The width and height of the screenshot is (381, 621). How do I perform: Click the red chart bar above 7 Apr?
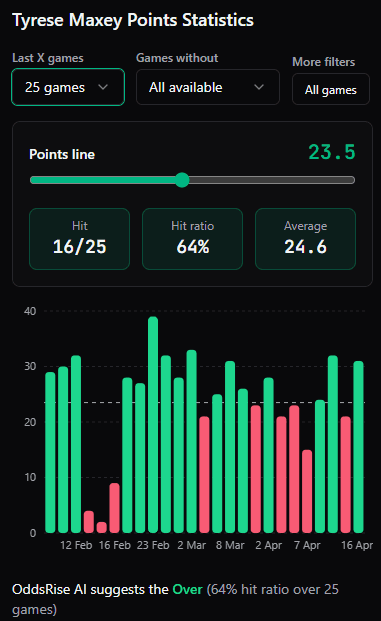[307, 491]
